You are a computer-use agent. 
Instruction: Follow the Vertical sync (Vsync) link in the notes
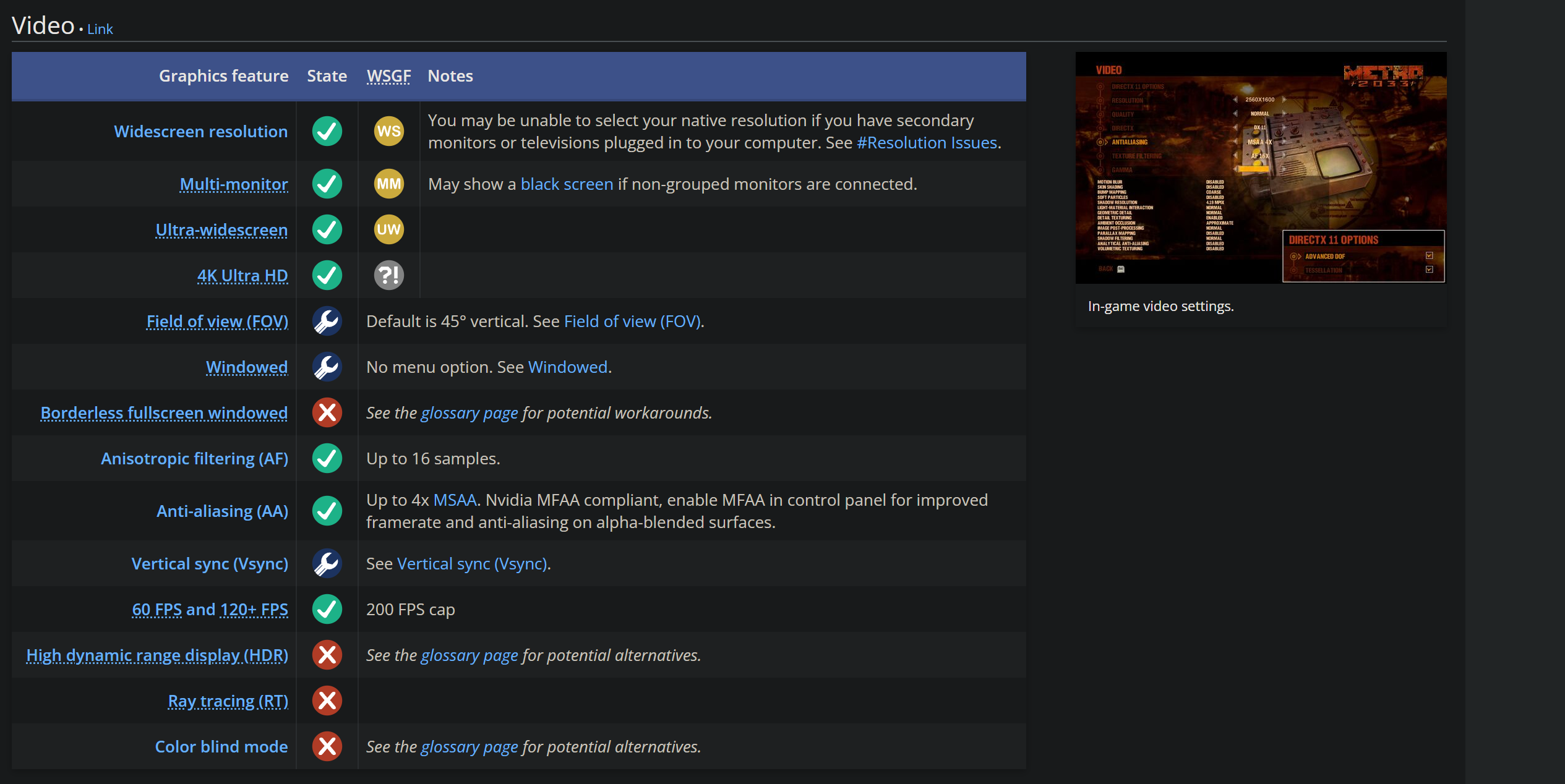click(x=472, y=563)
